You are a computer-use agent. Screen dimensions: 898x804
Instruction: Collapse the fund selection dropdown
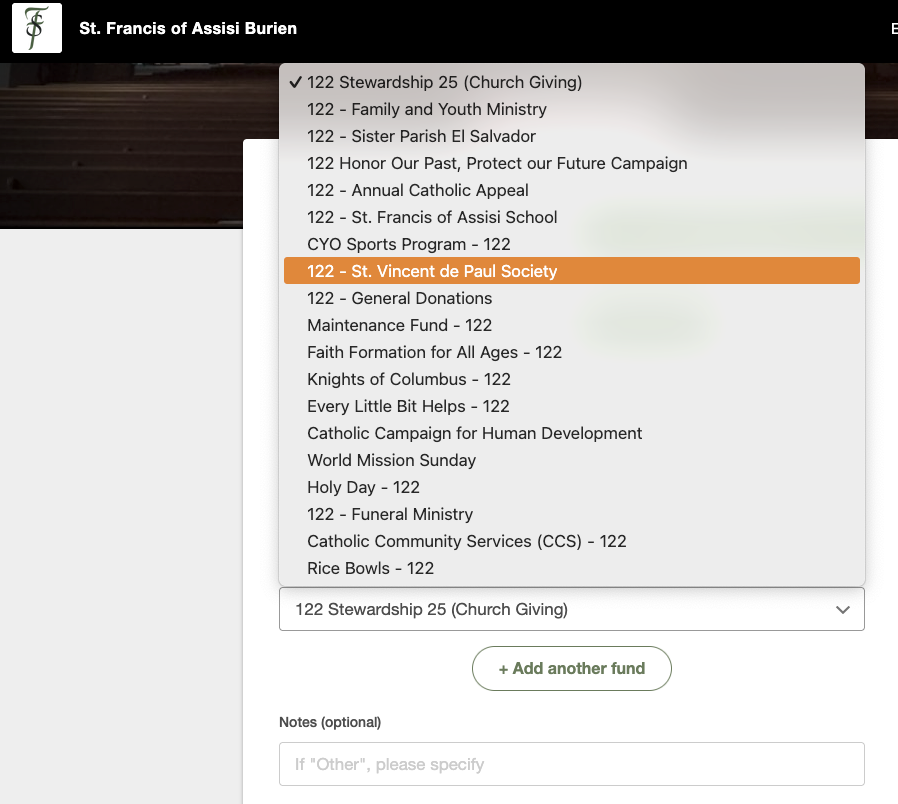tap(572, 609)
